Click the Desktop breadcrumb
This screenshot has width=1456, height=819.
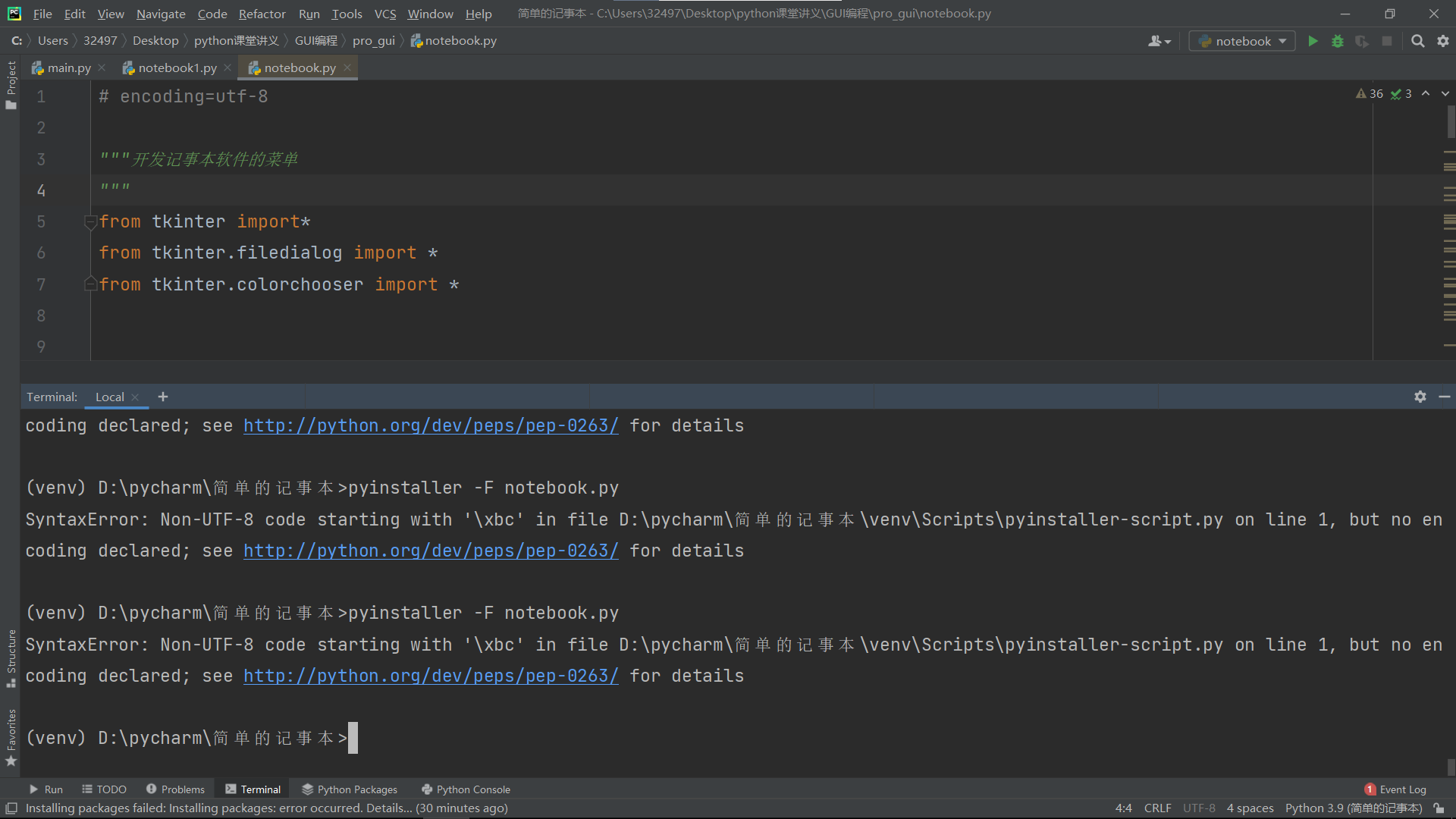[155, 41]
